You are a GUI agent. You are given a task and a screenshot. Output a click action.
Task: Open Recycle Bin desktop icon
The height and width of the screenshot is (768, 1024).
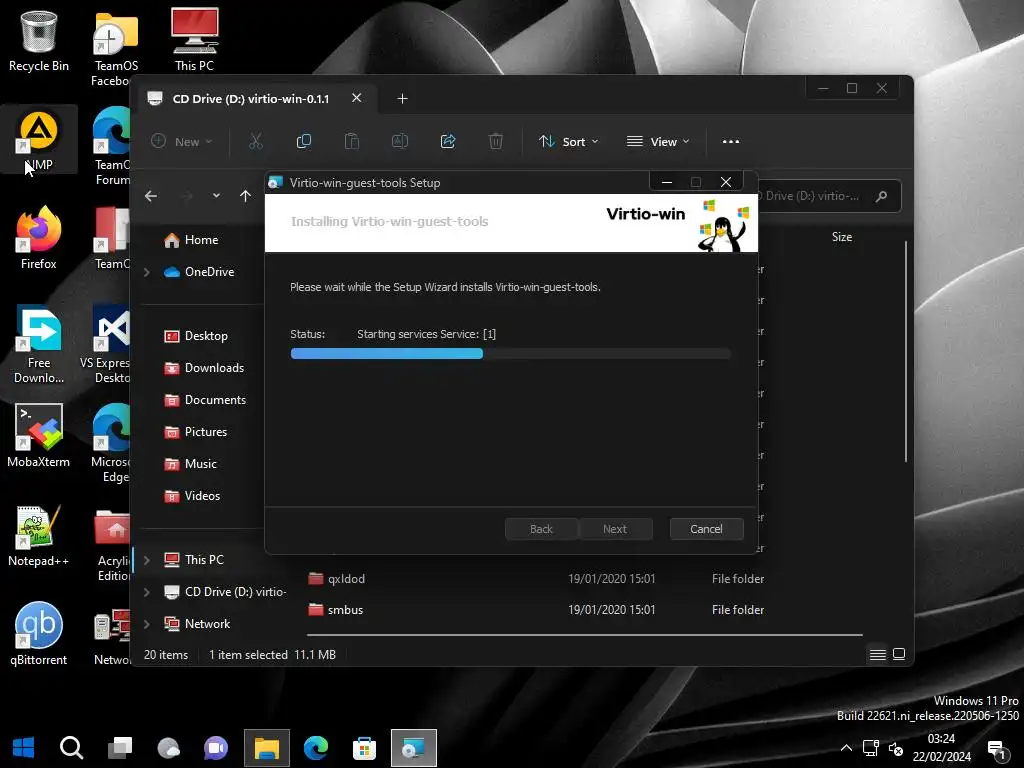coord(39,40)
